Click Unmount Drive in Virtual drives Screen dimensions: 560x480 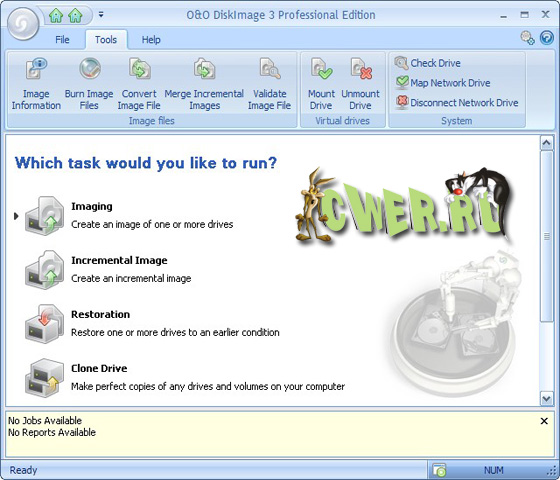tap(360, 84)
